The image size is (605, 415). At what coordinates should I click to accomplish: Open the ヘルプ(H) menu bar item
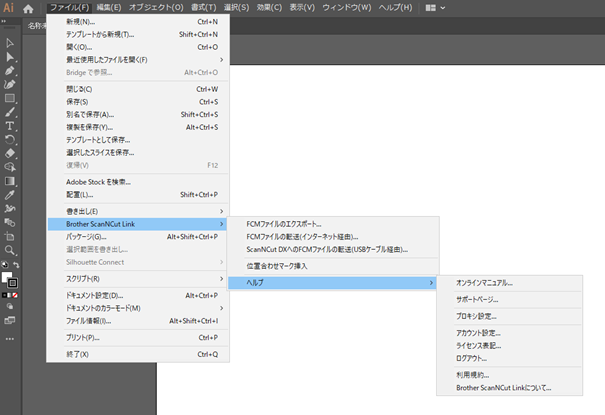(x=395, y=8)
